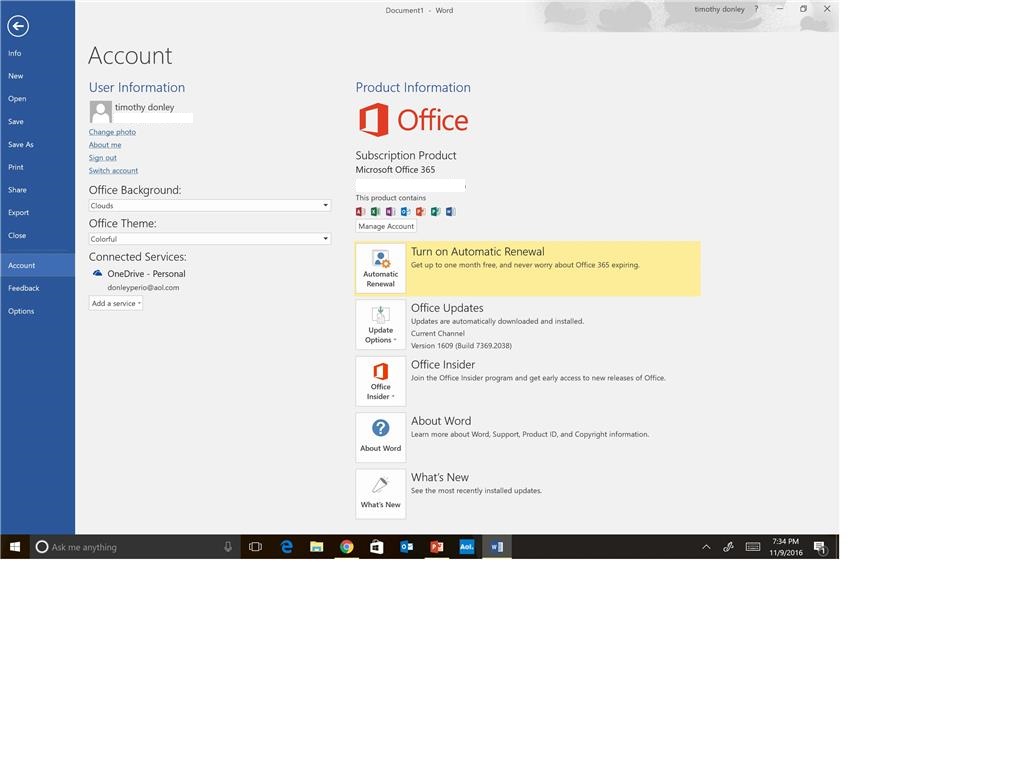Open the Action Center notification icon
The width and height of the screenshot is (1024, 765).
[820, 547]
